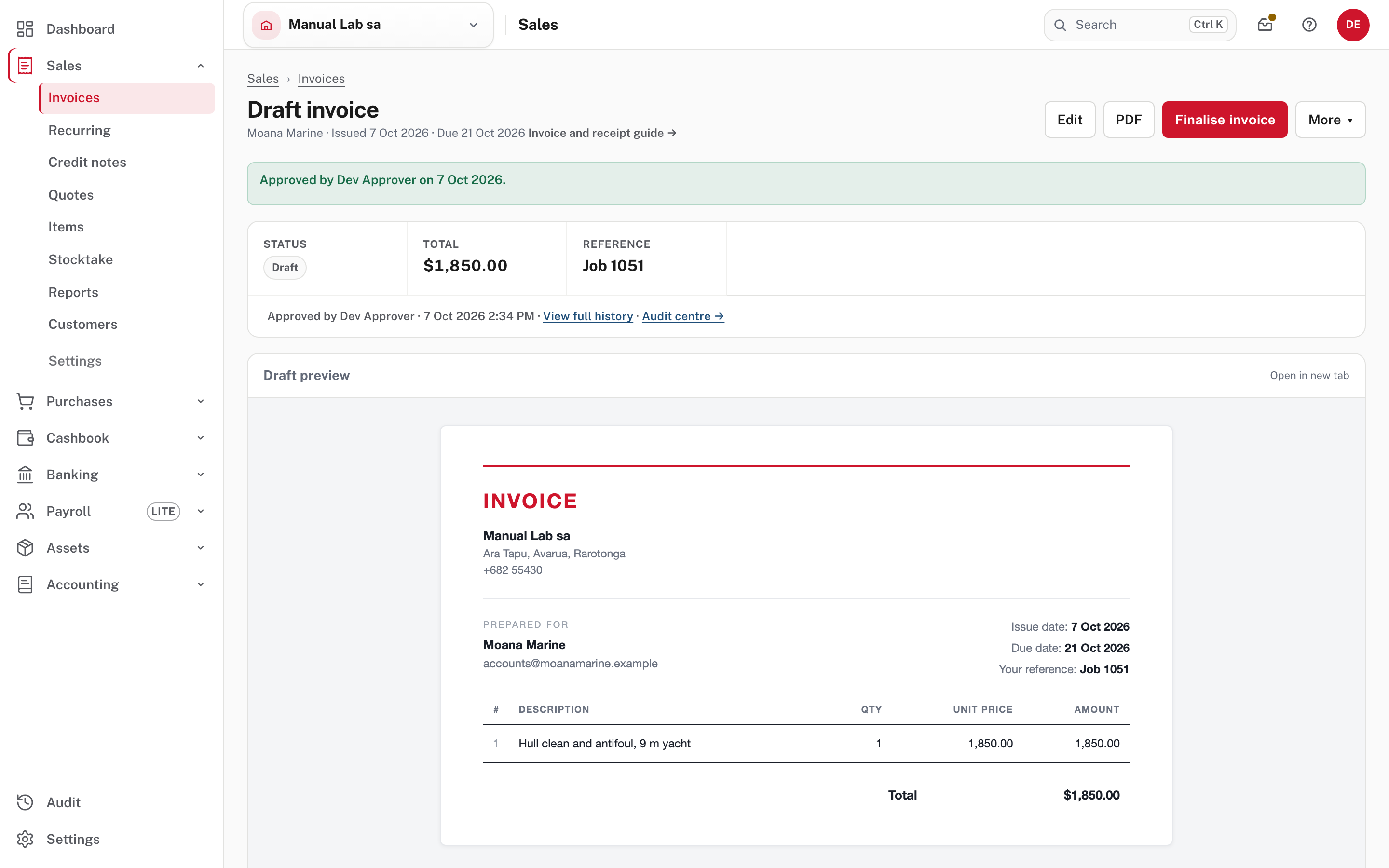Viewport: 1389px width, 868px height.
Task: Open the DE user avatar menu
Action: tap(1353, 25)
